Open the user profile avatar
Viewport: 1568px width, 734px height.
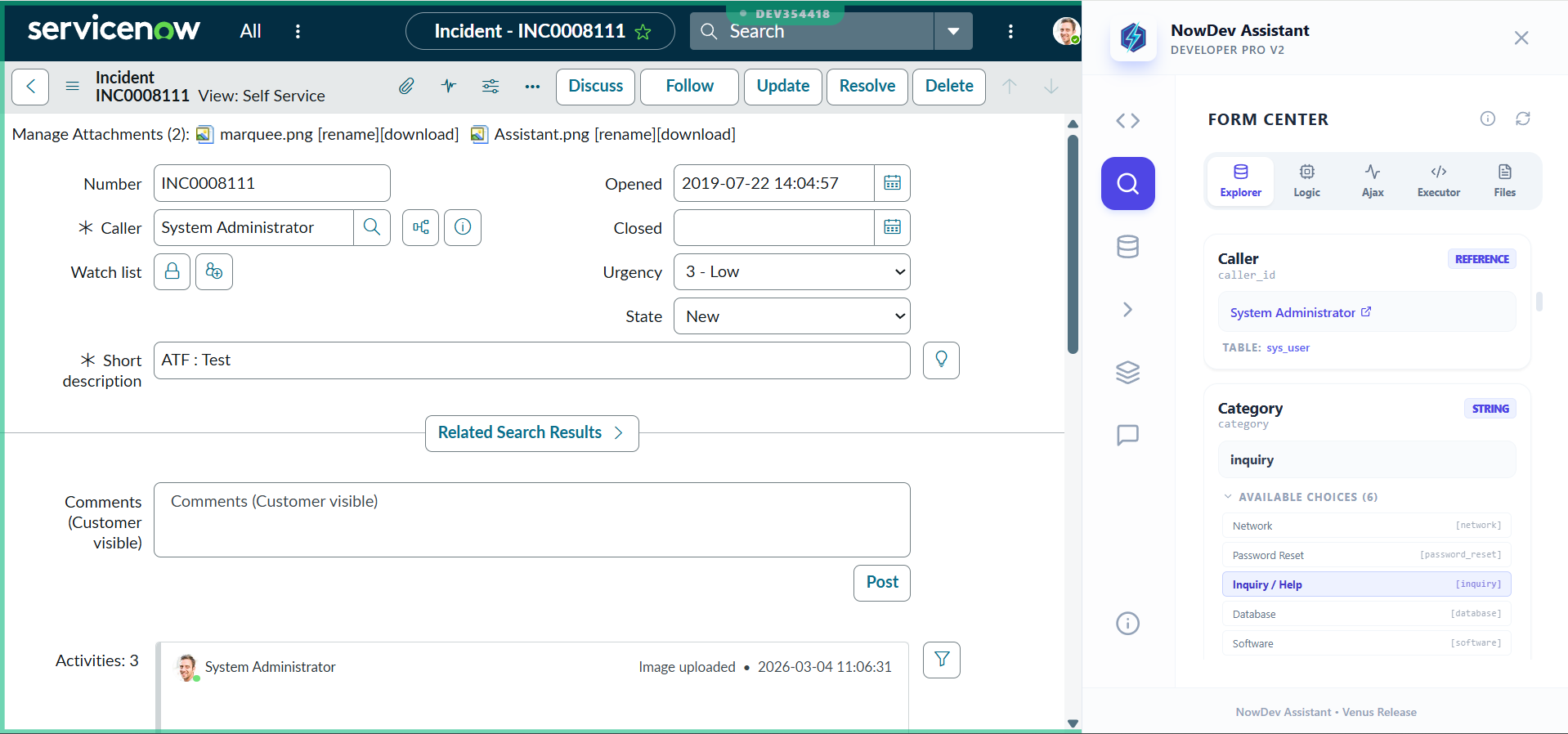[1066, 31]
